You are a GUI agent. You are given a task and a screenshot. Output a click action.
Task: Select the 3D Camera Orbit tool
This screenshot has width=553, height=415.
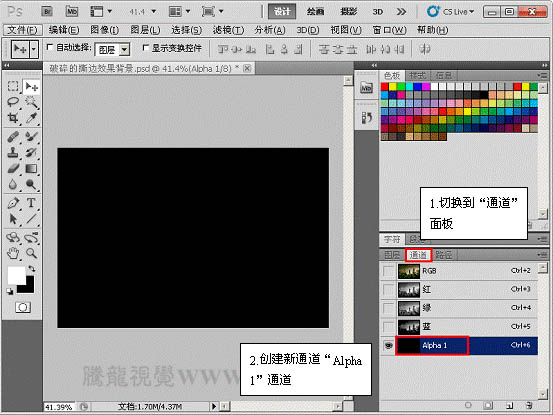point(31,237)
